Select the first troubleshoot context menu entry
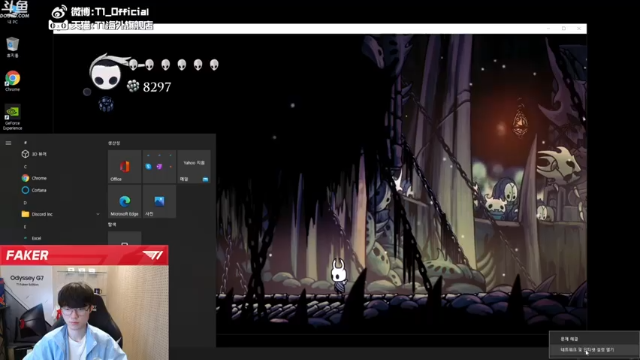Screen dimensions: 640x360 tap(594, 339)
